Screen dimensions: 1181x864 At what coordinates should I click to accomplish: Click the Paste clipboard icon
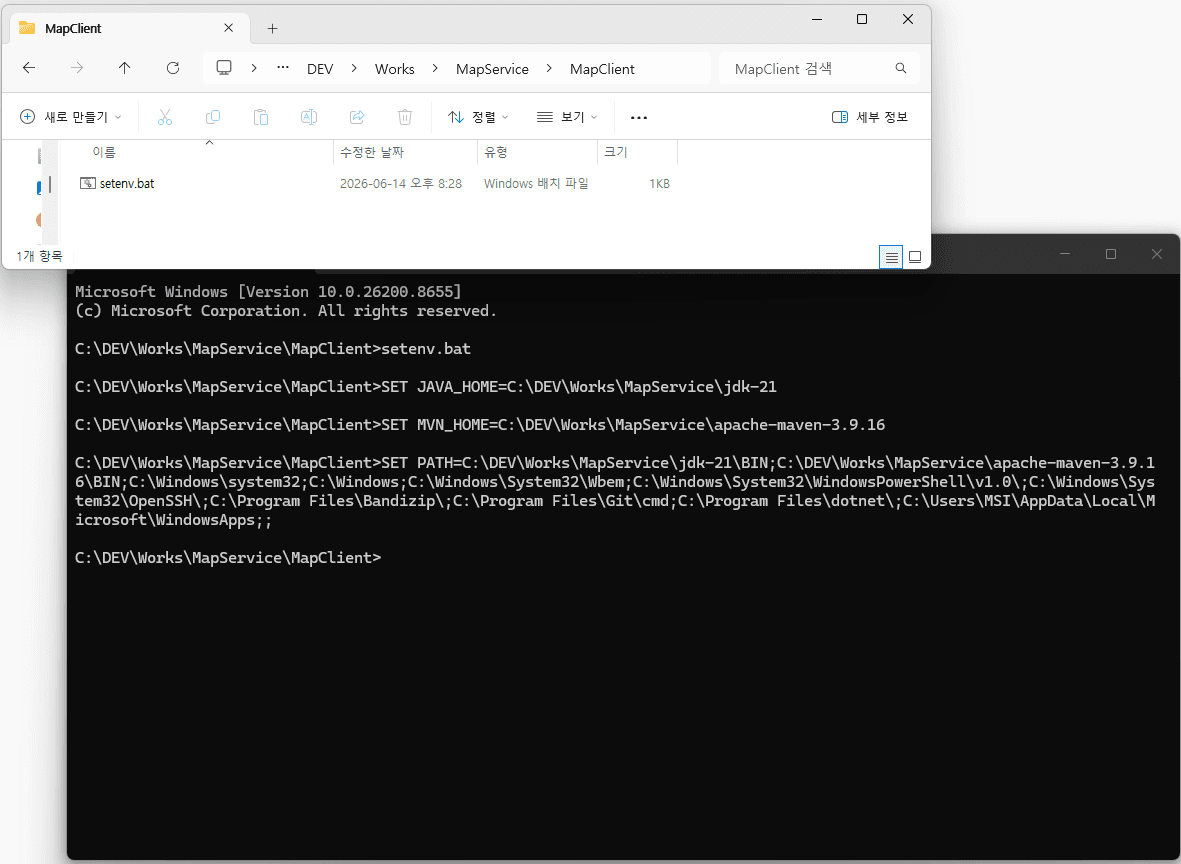click(x=261, y=117)
